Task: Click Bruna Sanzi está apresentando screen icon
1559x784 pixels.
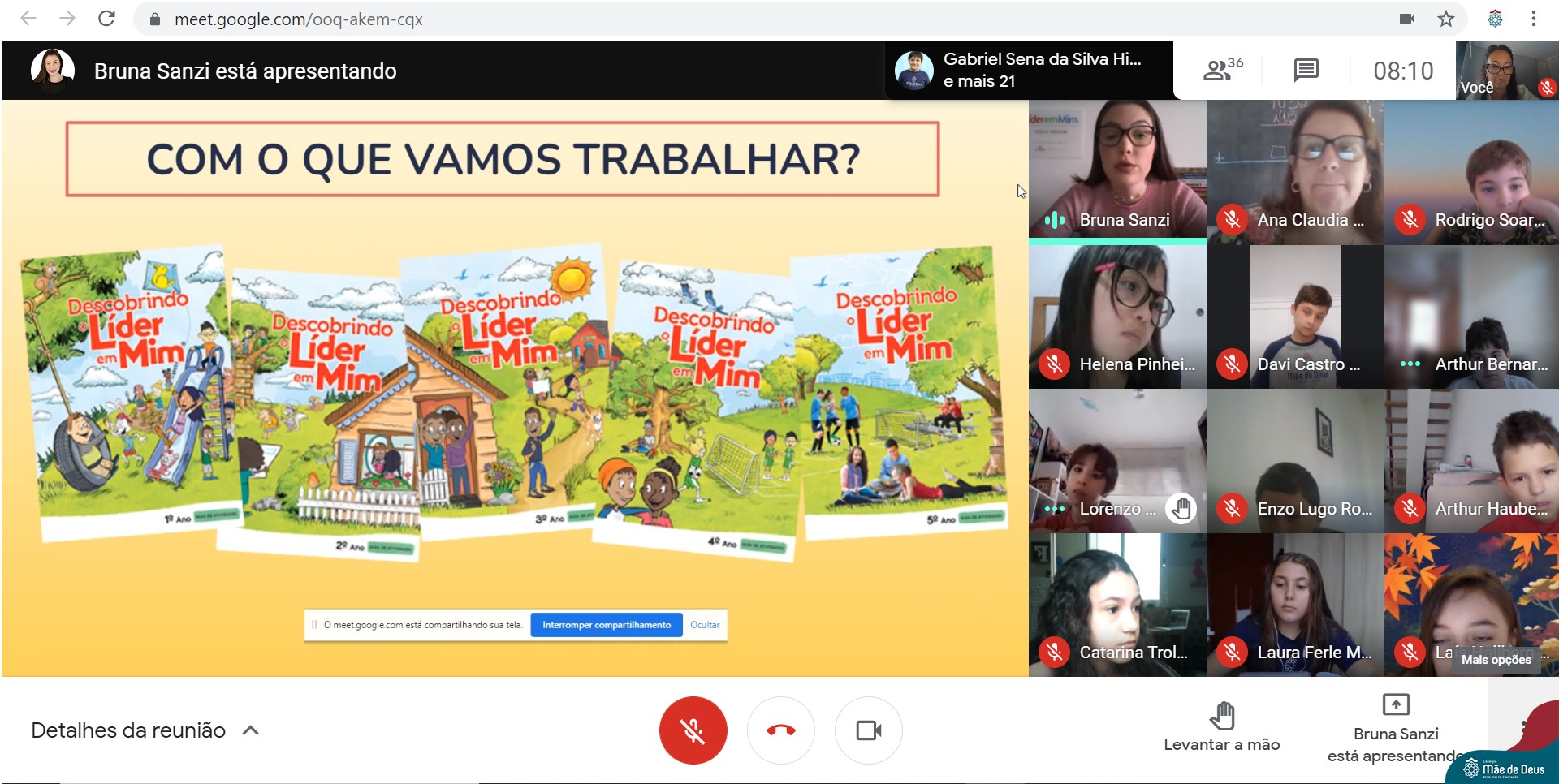Action: 1395,704
